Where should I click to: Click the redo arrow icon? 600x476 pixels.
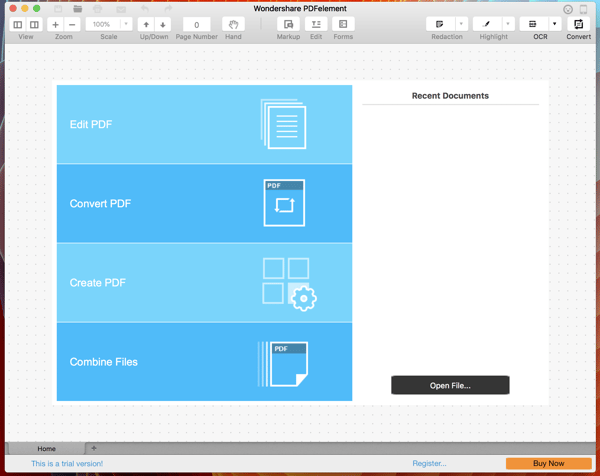coord(168,9)
